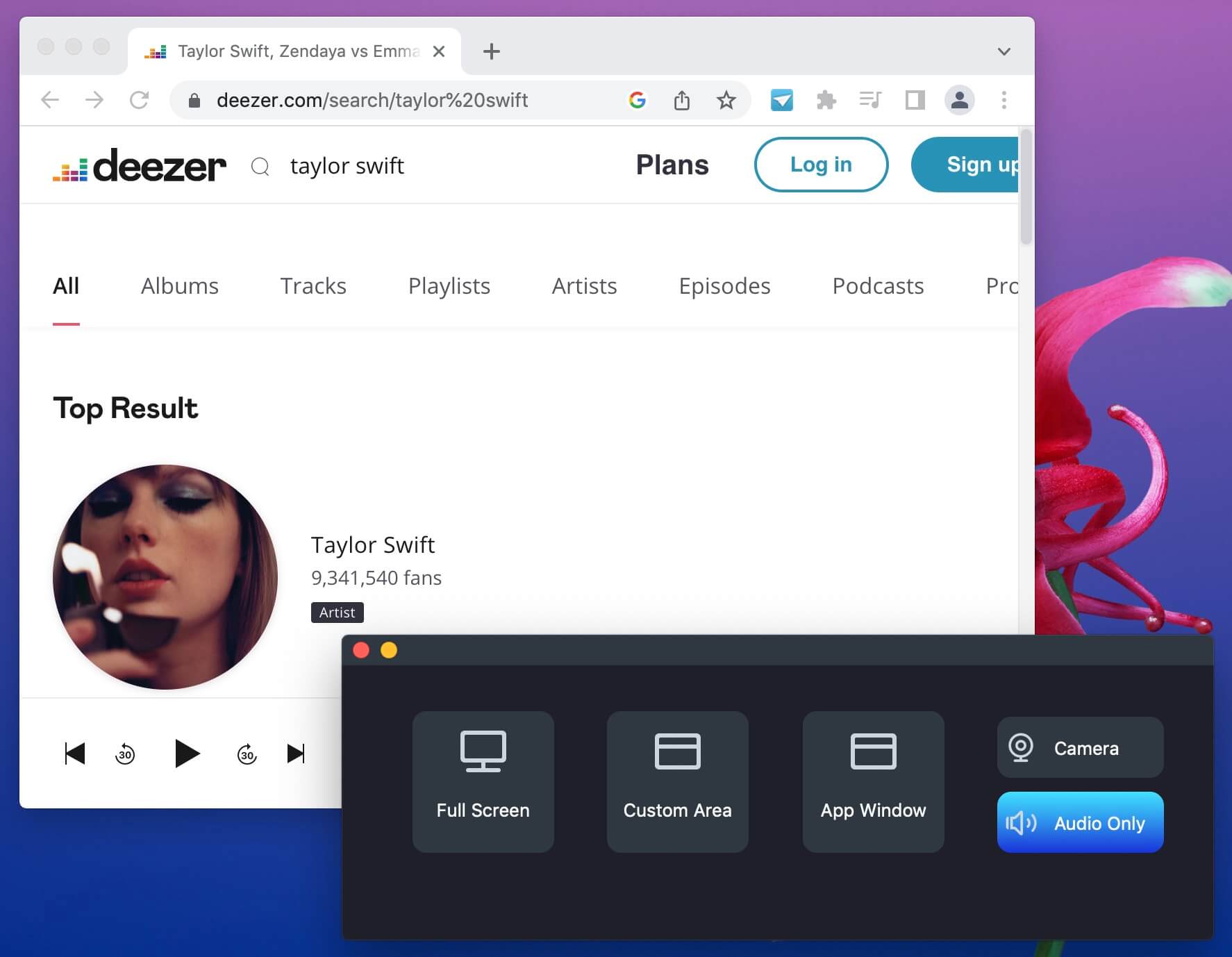Open the Taylor Swift artist photo
This screenshot has height=957, width=1232.
[165, 577]
